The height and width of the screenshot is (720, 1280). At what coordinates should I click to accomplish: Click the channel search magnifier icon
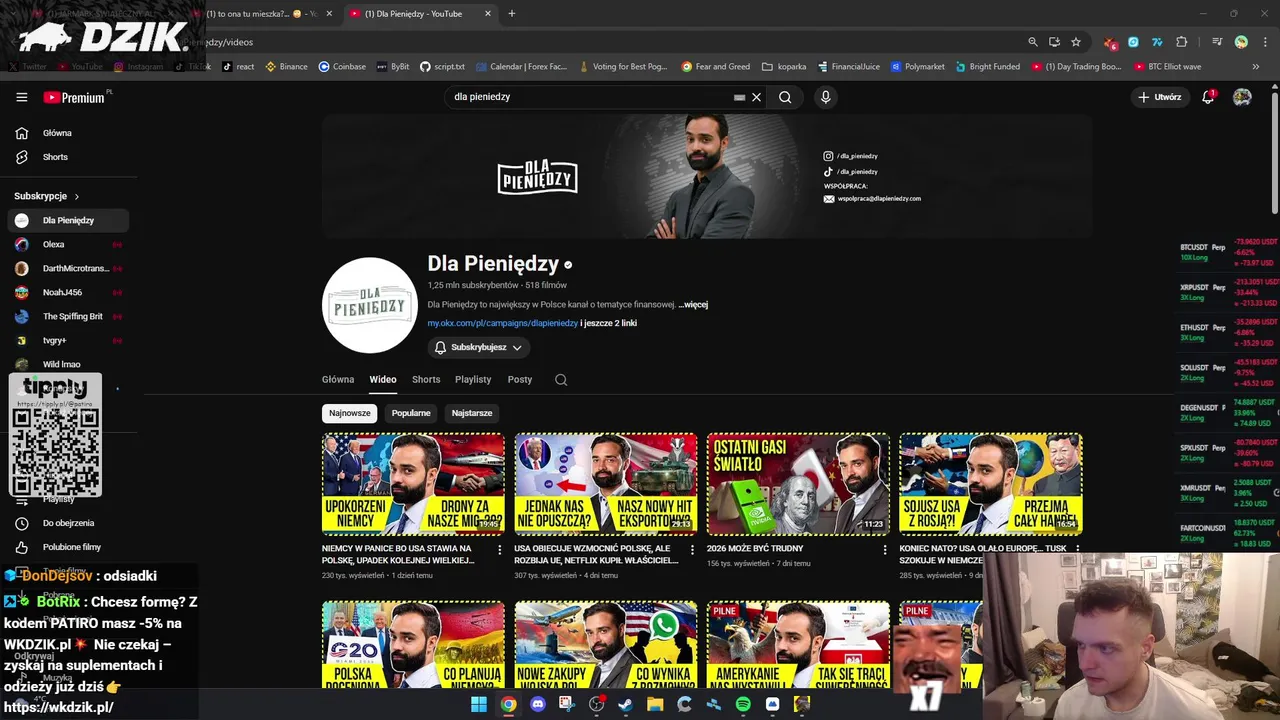tap(561, 380)
